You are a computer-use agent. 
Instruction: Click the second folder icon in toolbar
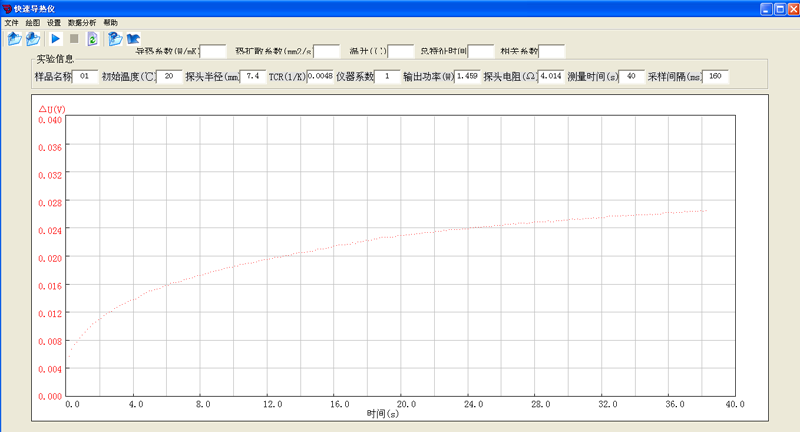33,39
